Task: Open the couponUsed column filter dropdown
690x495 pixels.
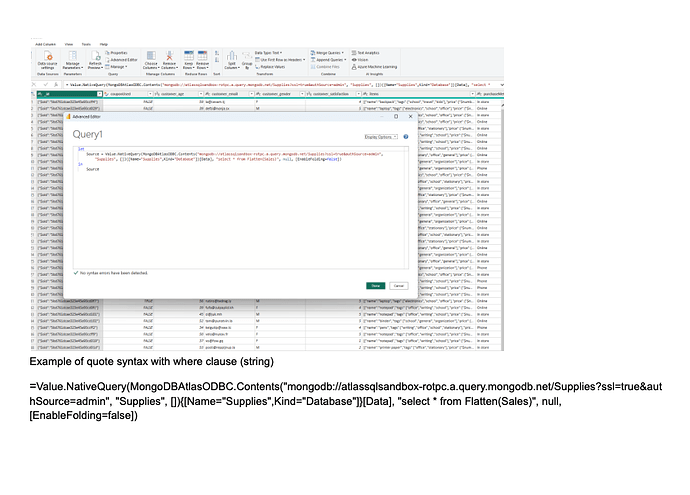Action: coord(150,94)
